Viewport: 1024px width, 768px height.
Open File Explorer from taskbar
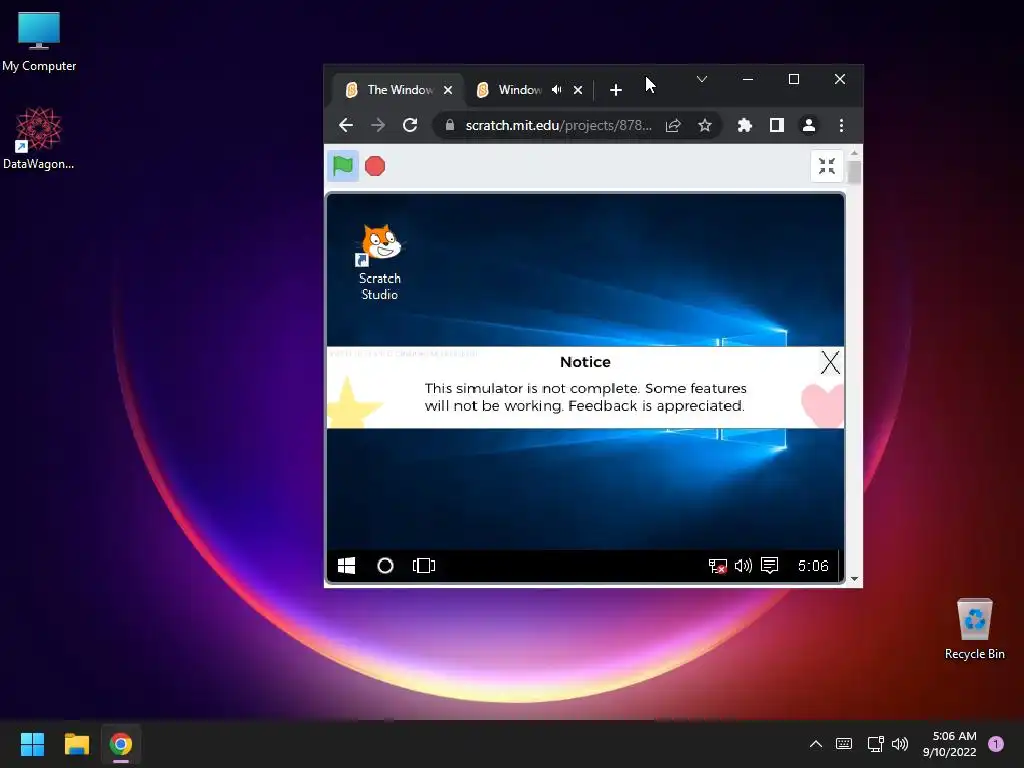coord(76,744)
